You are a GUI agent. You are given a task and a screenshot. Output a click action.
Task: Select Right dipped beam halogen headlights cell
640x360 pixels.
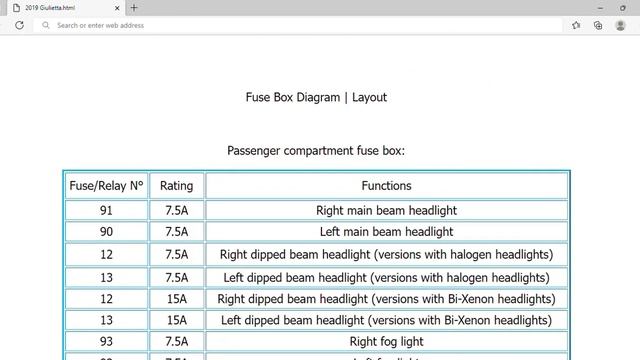387,254
